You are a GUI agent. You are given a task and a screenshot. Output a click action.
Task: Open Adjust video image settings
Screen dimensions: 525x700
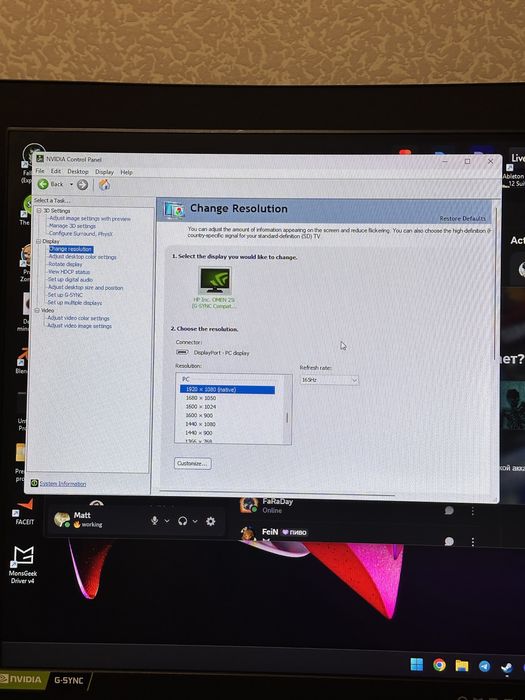tap(79, 326)
